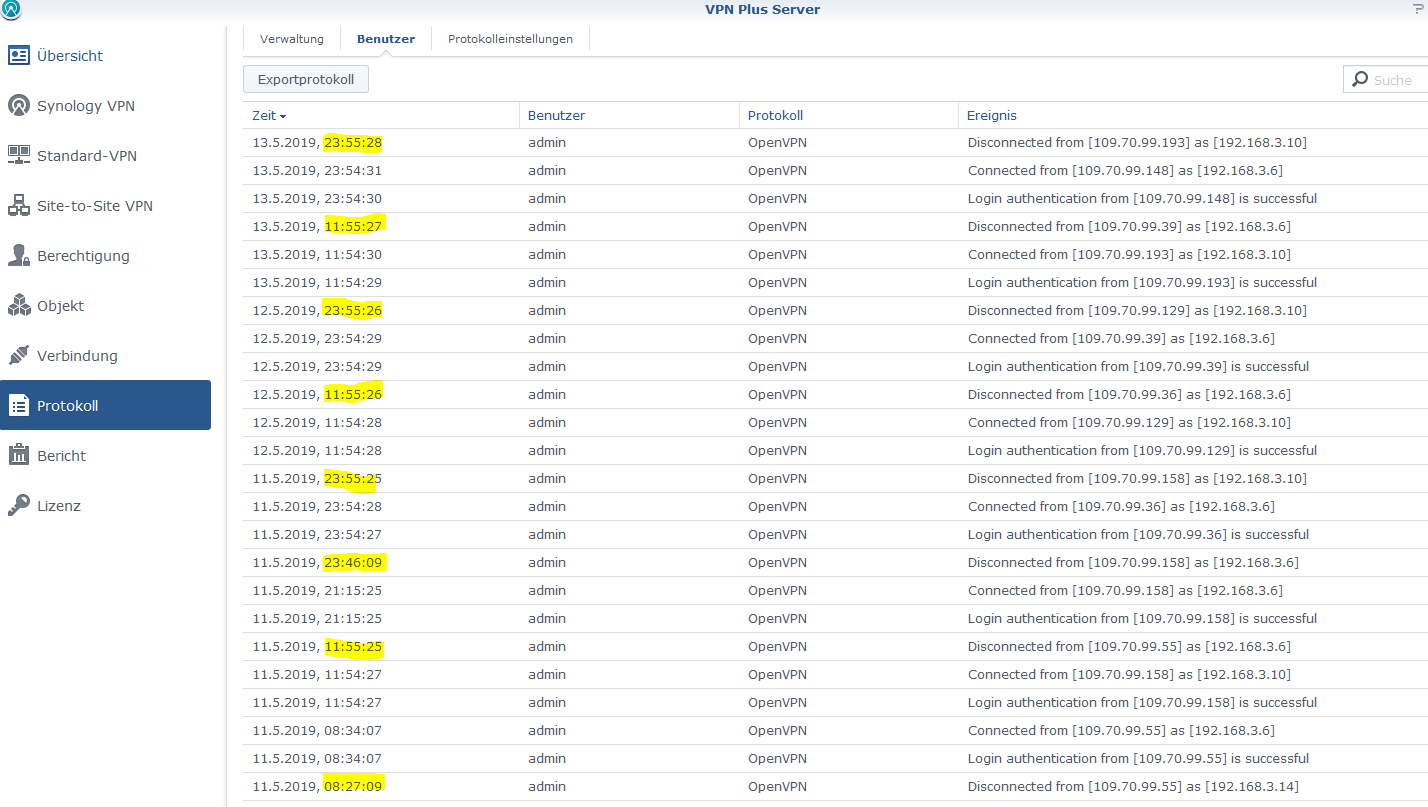Screen dimensions: 1428x807
Task: Open the Protokolleinstellungen tab
Action: tap(510, 39)
